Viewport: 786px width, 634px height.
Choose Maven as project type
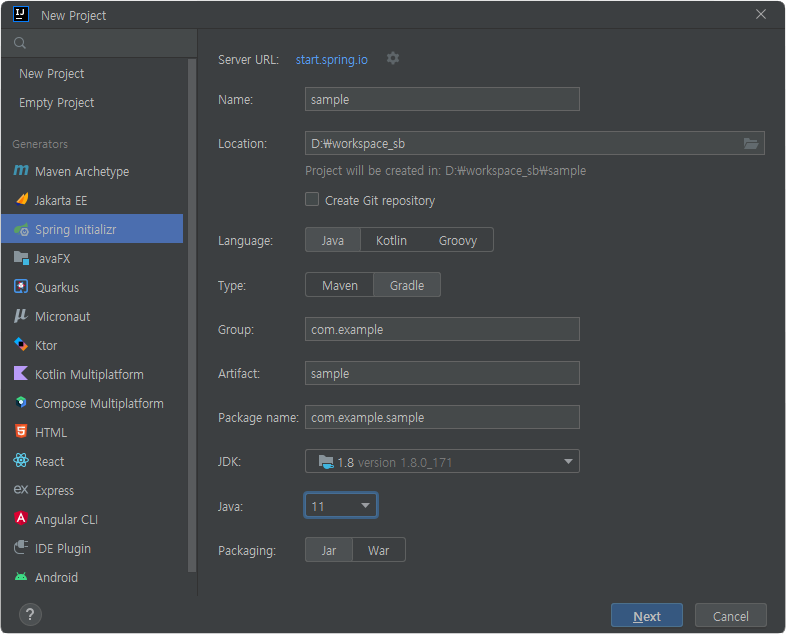point(340,286)
